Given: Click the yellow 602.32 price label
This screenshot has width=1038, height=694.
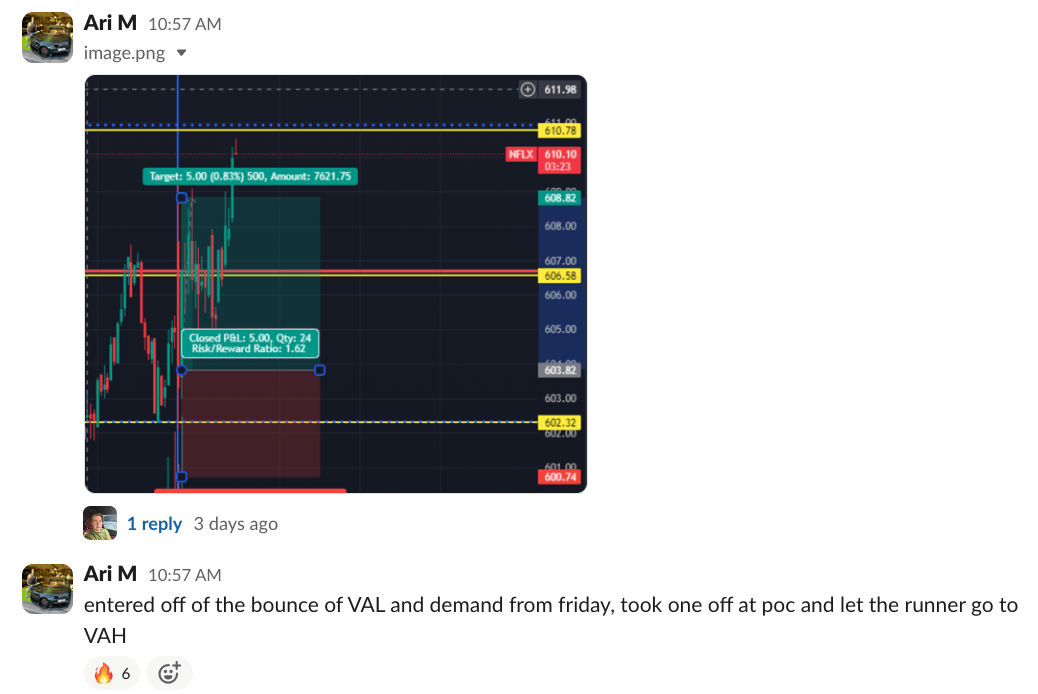Looking at the screenshot, I should pos(561,423).
